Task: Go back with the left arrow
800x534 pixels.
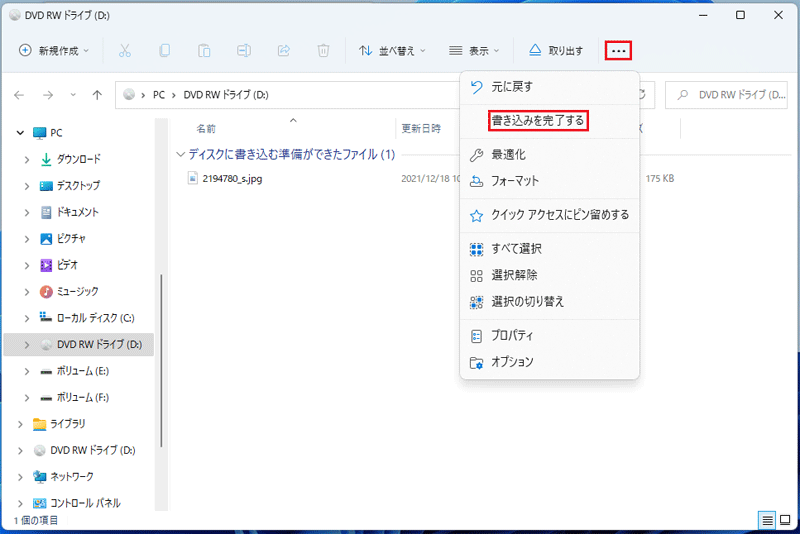Action: point(19,95)
